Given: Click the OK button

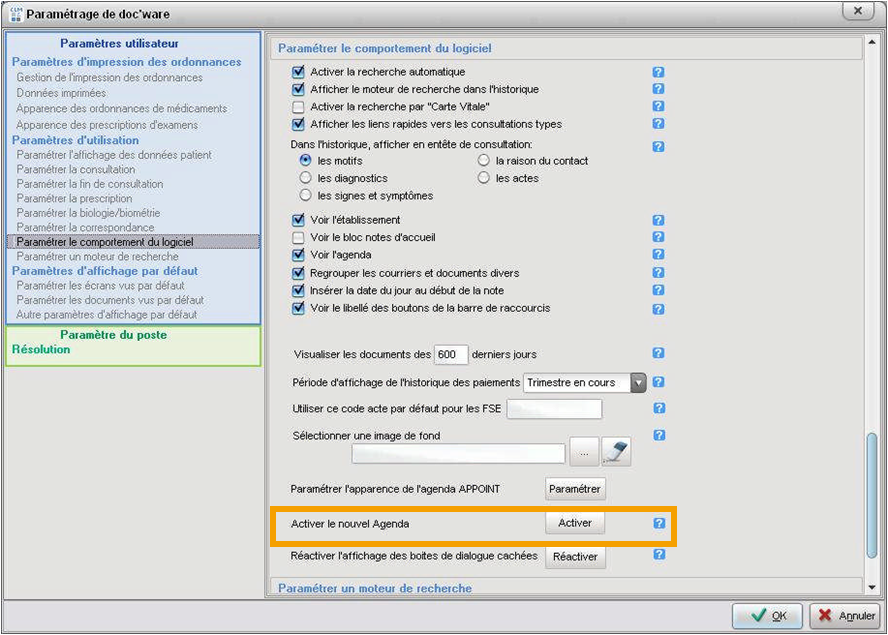Looking at the screenshot, I should (767, 616).
